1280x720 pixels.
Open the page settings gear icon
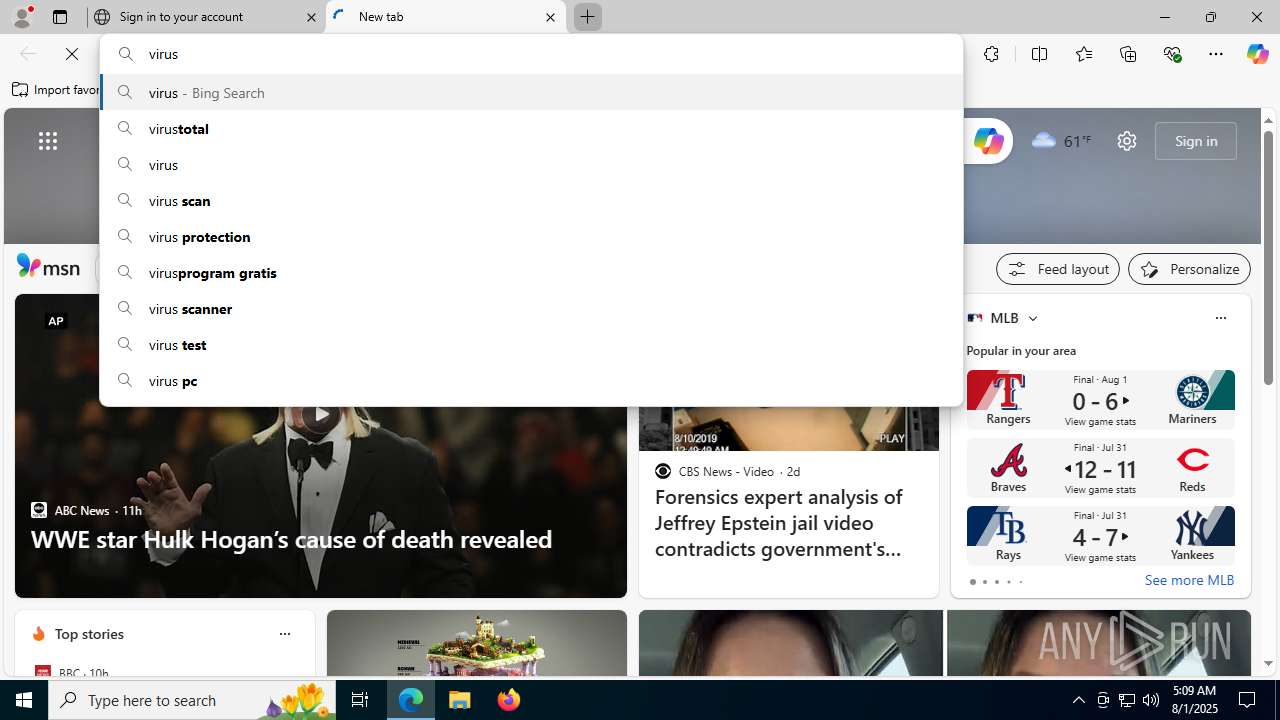1126,141
